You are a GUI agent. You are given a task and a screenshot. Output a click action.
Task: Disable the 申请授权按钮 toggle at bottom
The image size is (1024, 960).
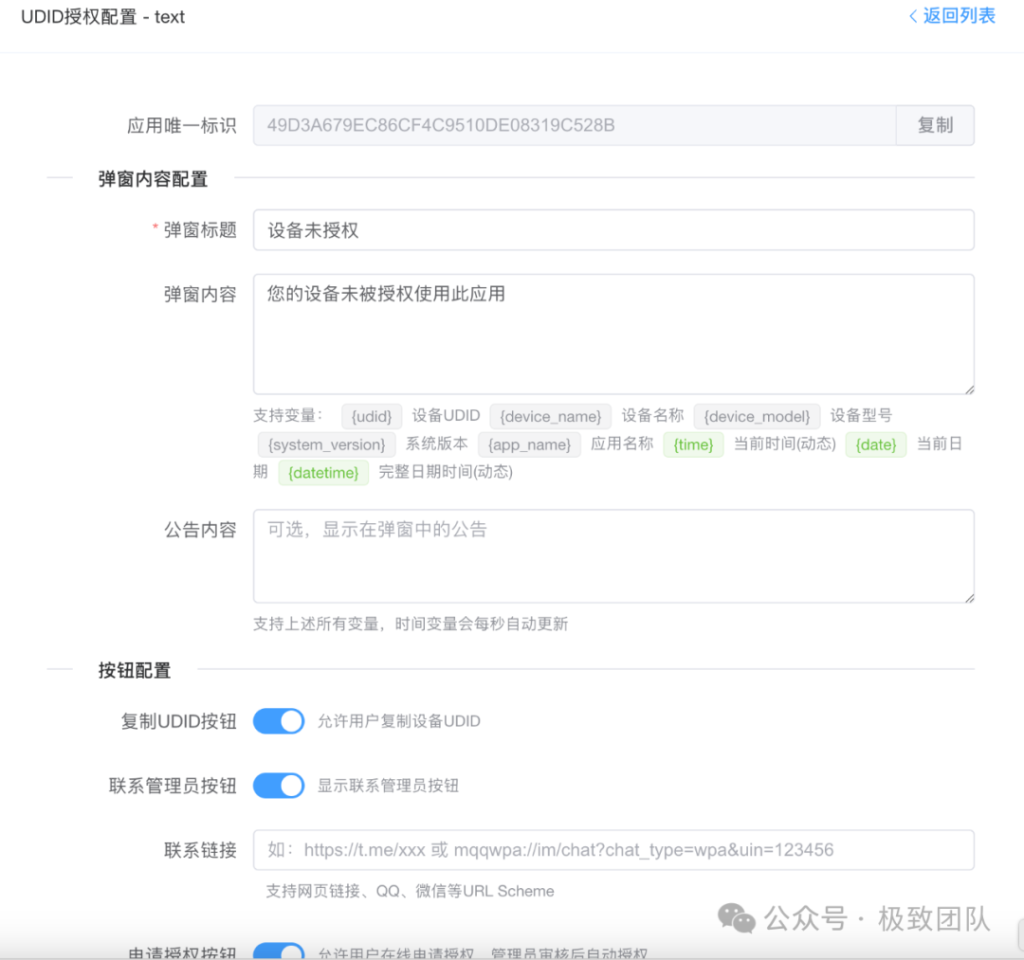pos(278,951)
